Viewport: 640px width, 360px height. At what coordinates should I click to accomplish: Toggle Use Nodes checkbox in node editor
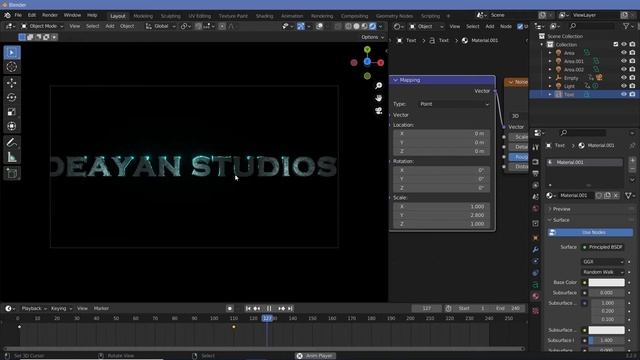point(520,27)
